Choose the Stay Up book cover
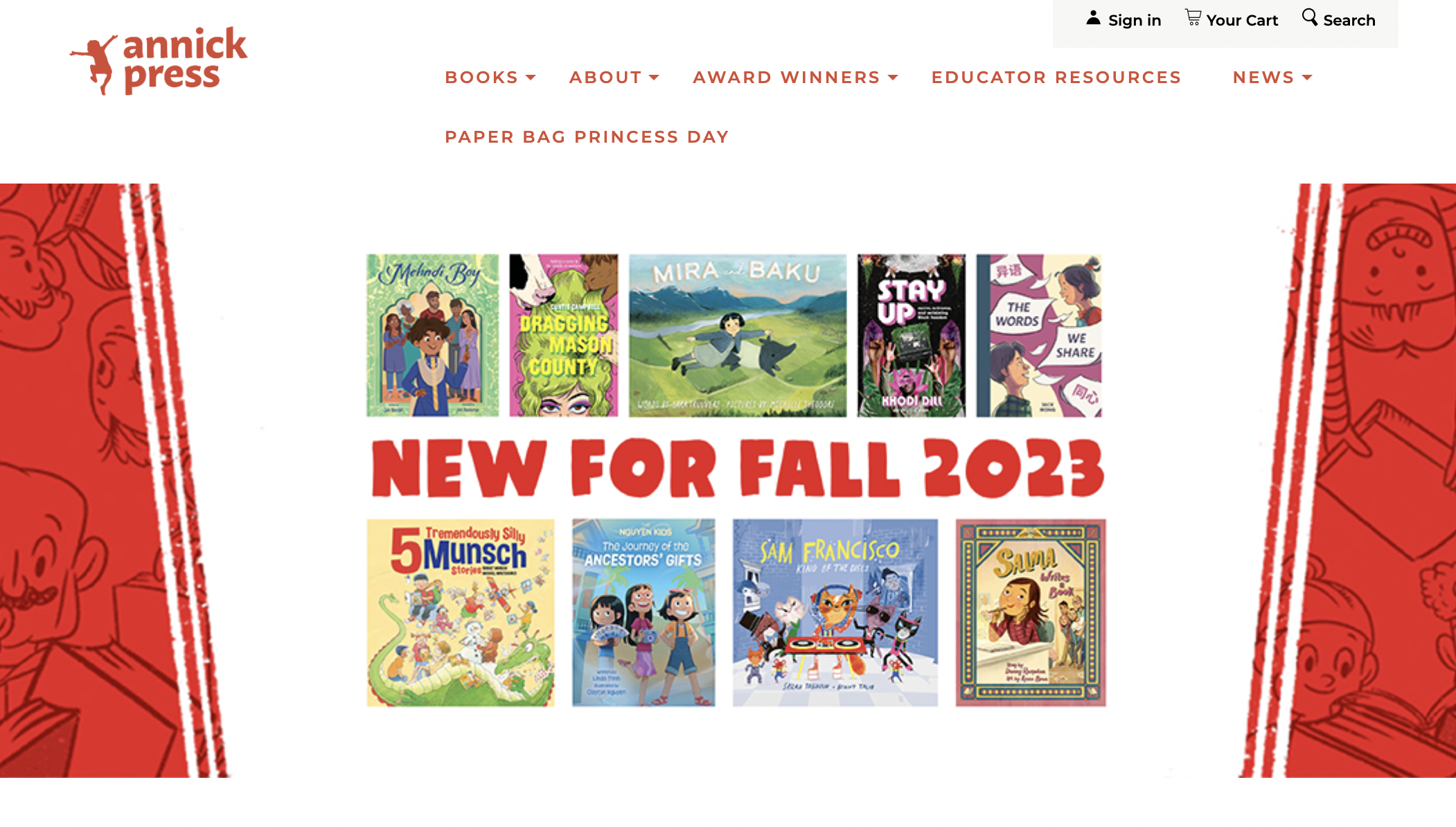The height and width of the screenshot is (827, 1456). 912,335
